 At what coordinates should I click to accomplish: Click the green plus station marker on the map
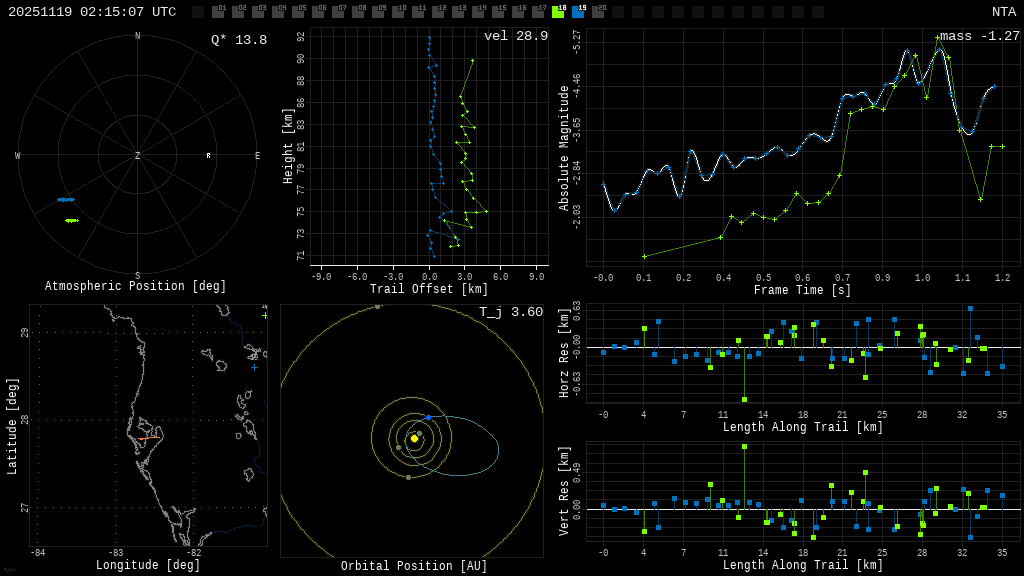264,316
